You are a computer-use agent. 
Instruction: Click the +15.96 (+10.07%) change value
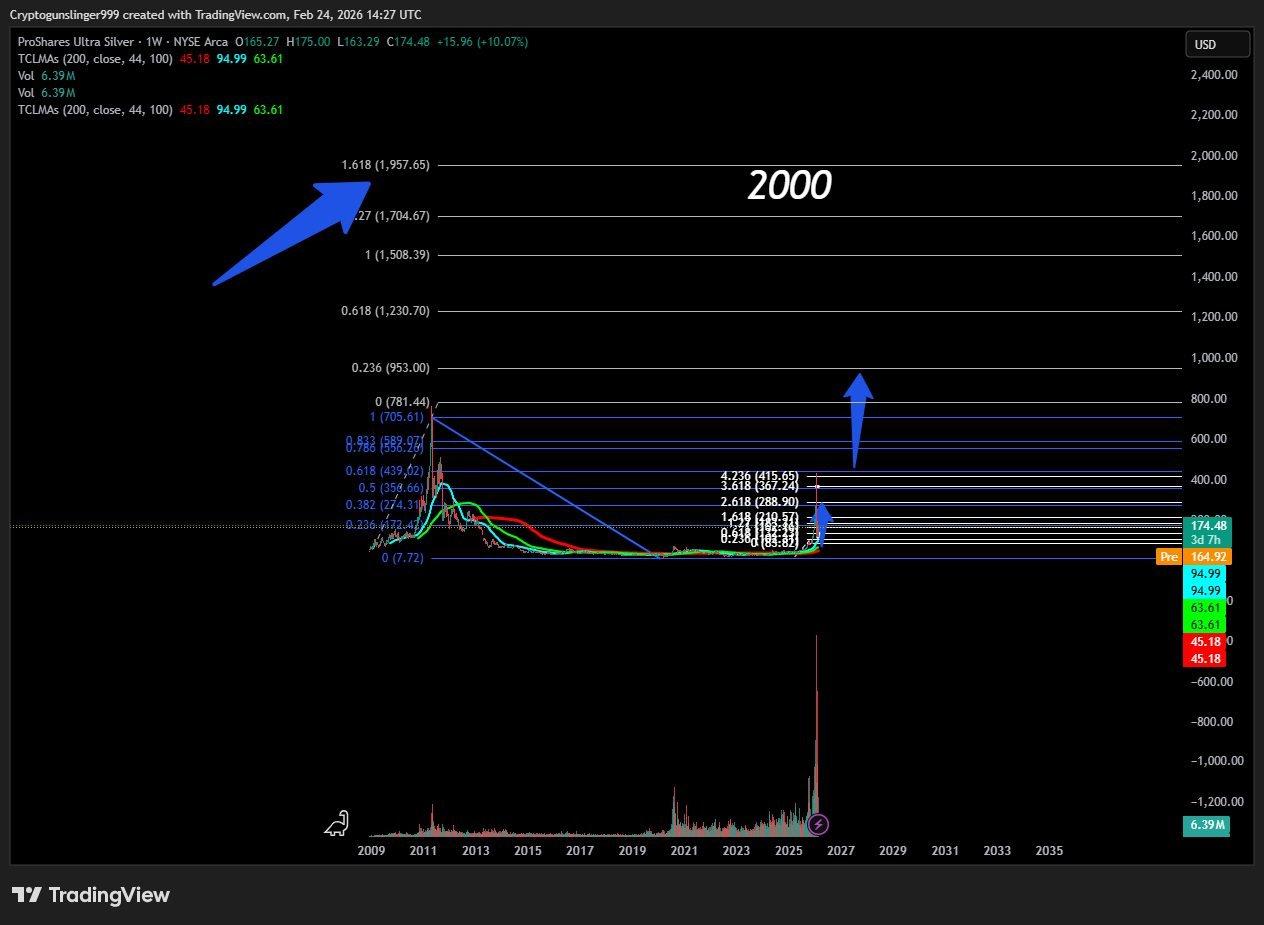pyautogui.click(x=483, y=42)
